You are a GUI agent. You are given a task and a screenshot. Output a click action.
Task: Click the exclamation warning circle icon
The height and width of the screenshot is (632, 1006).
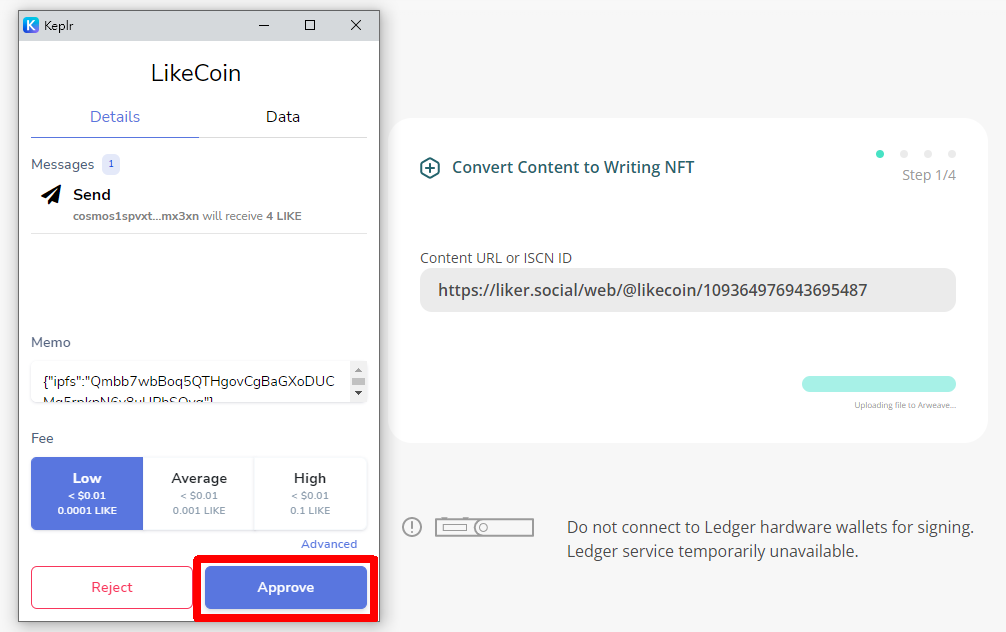[412, 527]
